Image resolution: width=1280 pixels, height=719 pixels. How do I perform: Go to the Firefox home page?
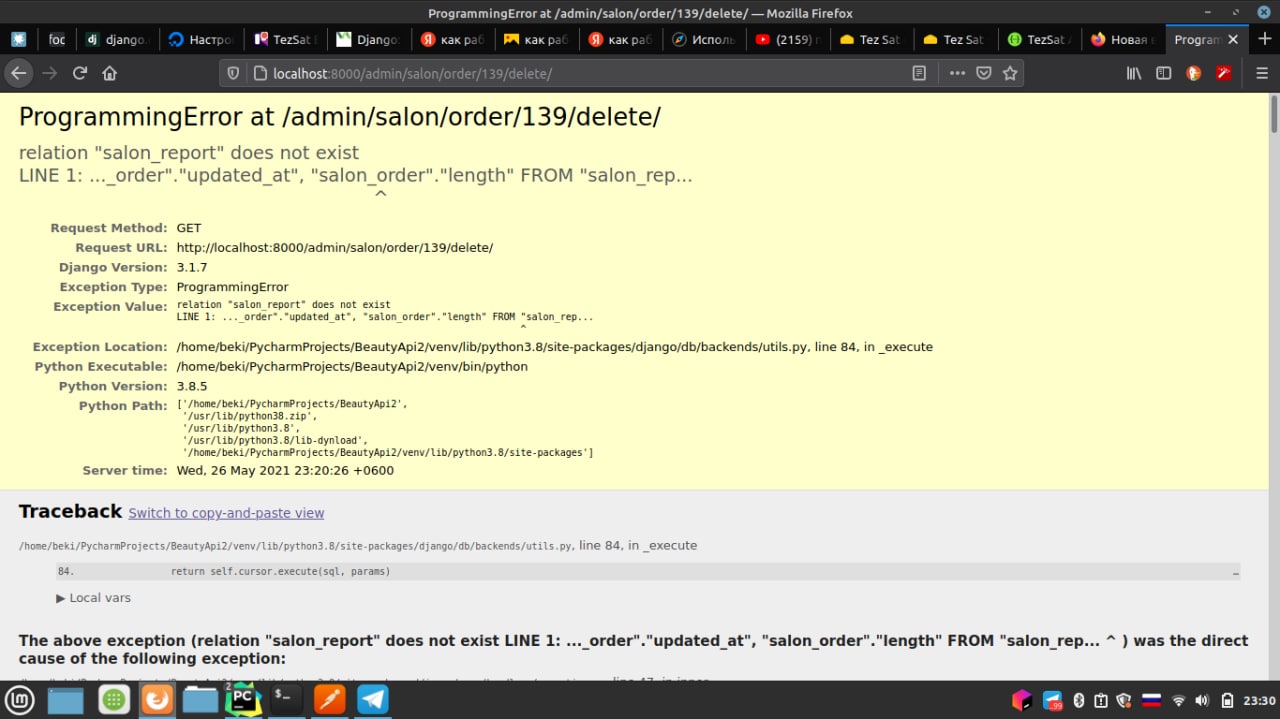[110, 73]
